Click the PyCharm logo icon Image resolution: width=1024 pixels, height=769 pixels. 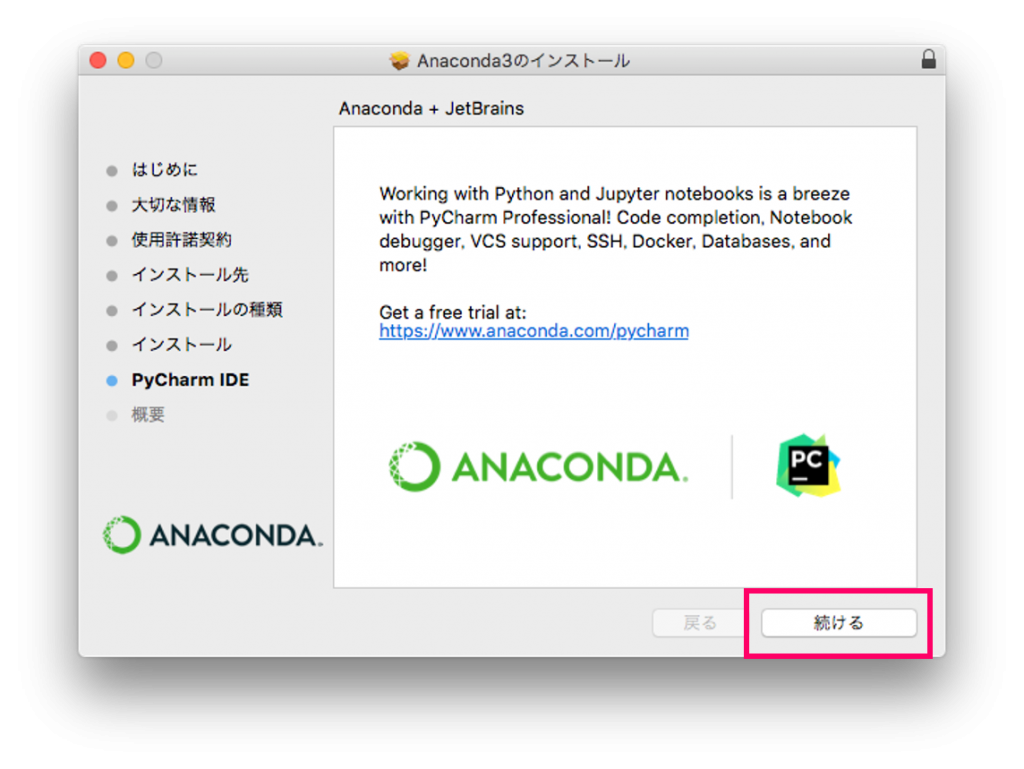pos(808,466)
